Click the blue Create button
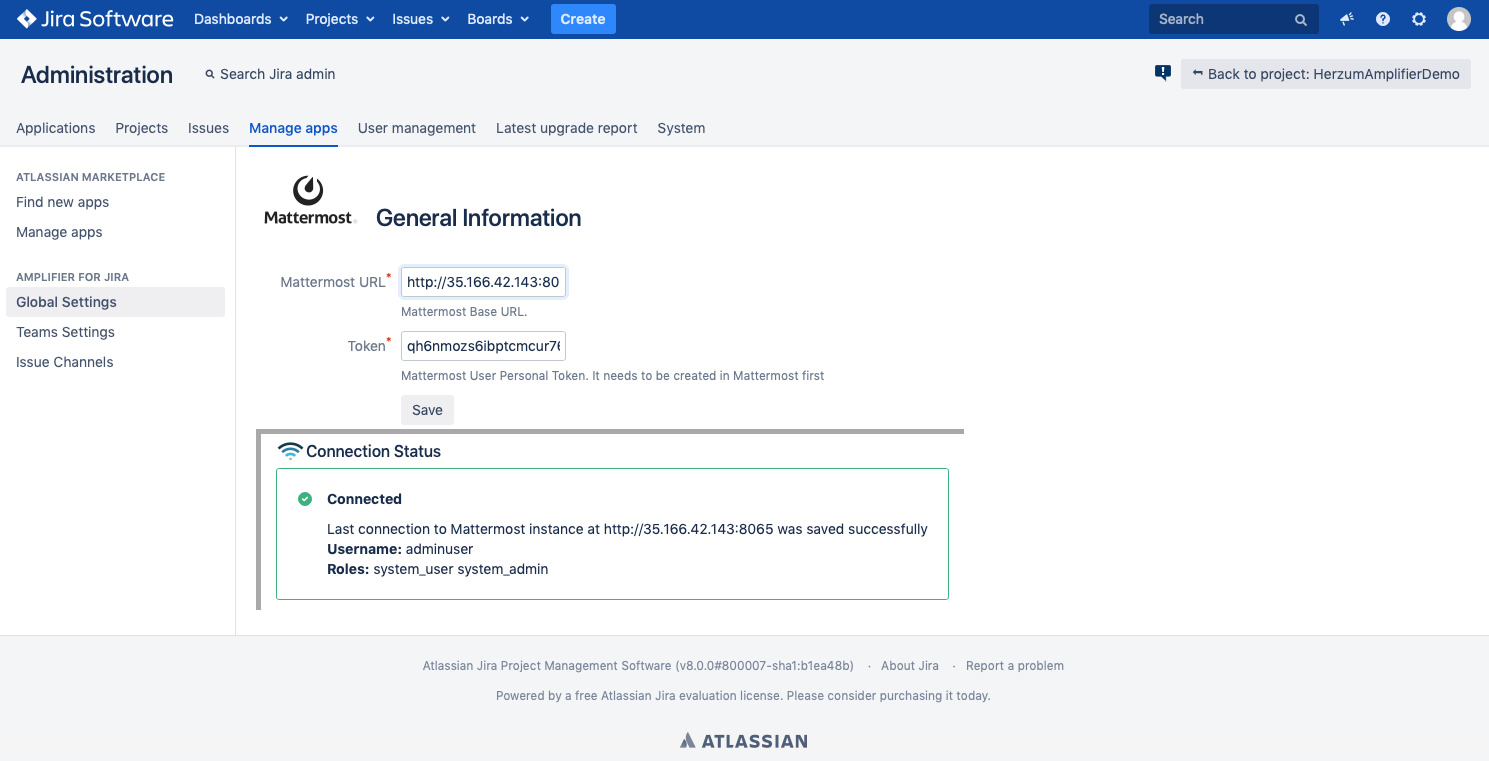Screen dimensions: 1489x761 click(x=583, y=19)
